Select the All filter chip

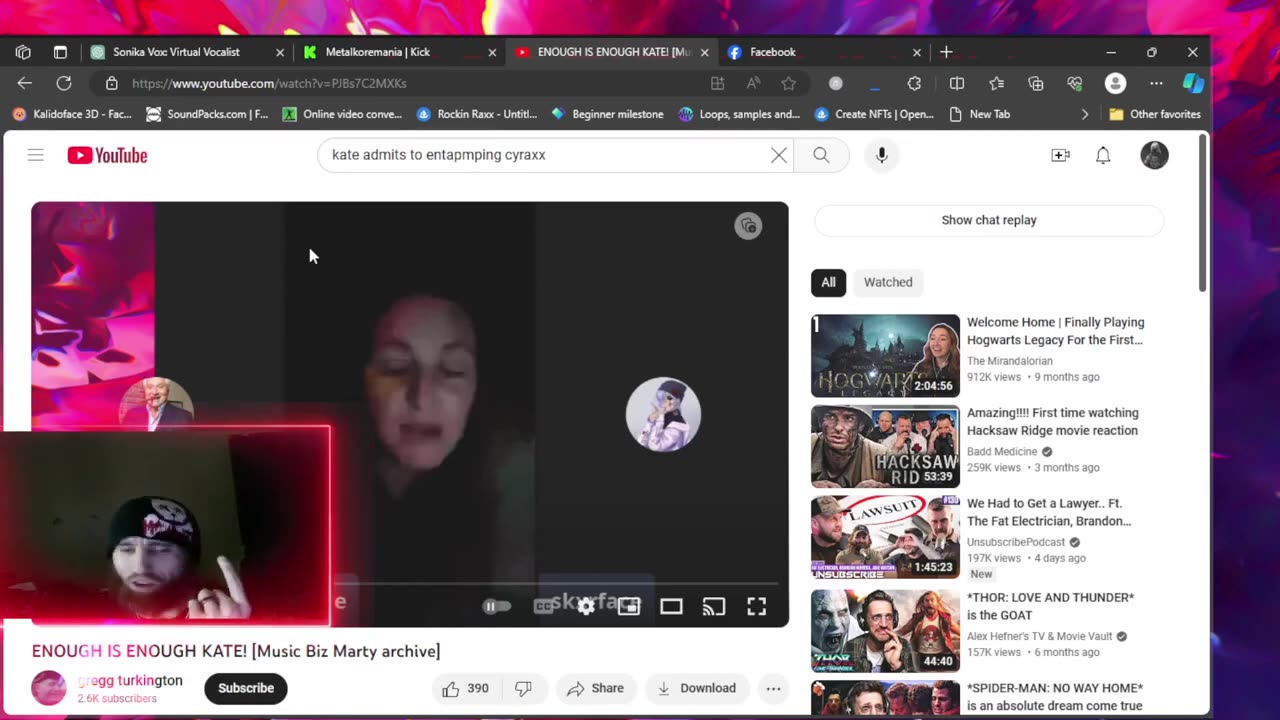coord(828,282)
